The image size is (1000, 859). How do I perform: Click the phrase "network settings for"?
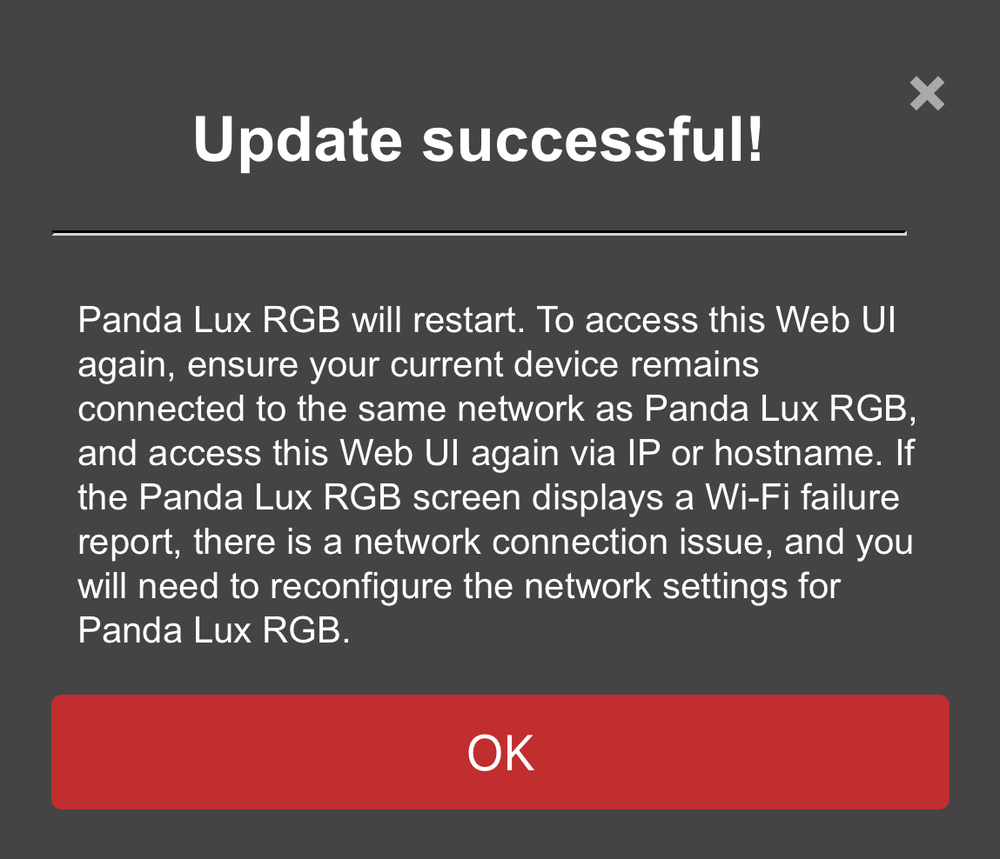point(659,586)
